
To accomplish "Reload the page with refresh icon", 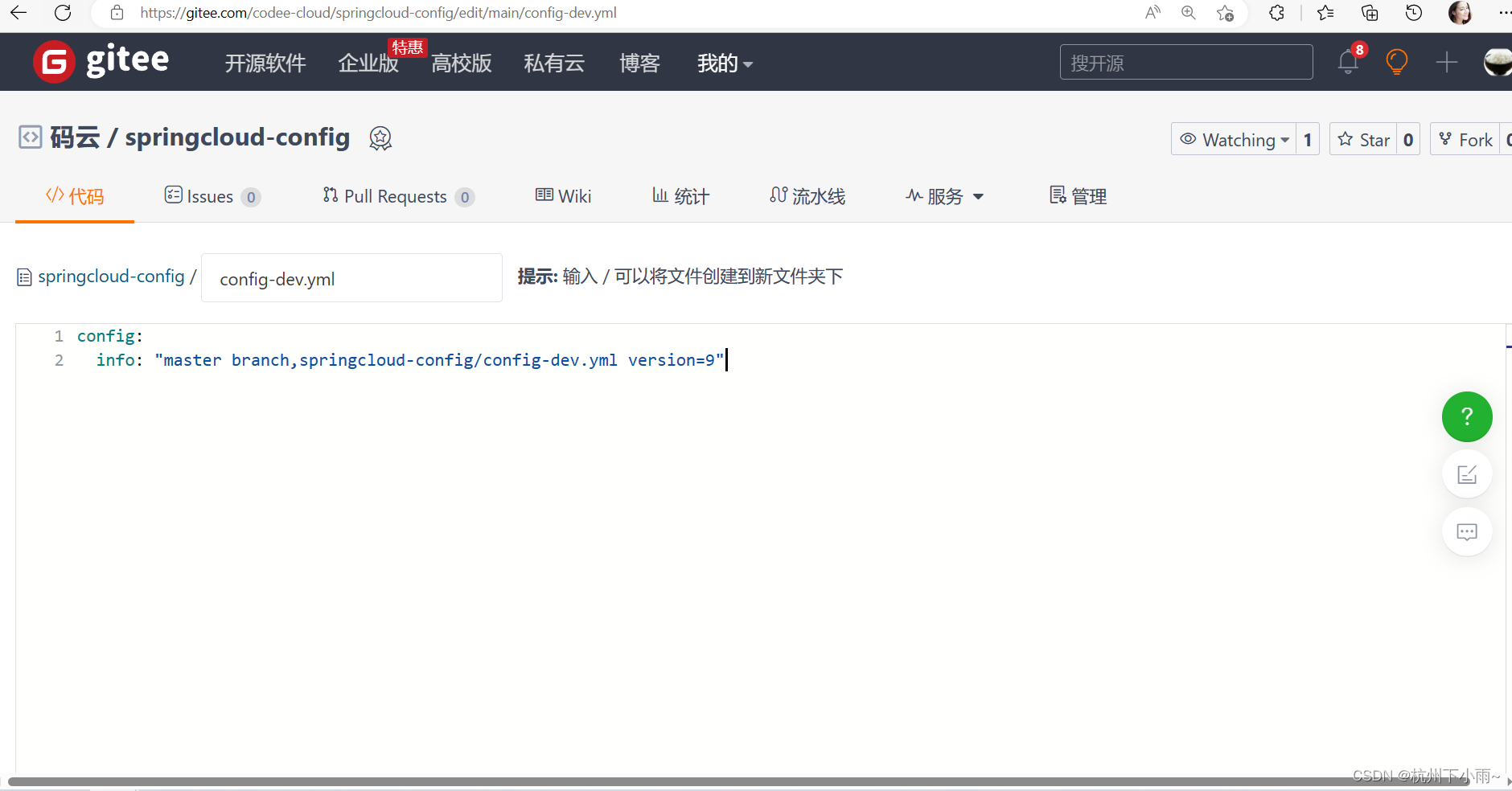I will tap(63, 13).
